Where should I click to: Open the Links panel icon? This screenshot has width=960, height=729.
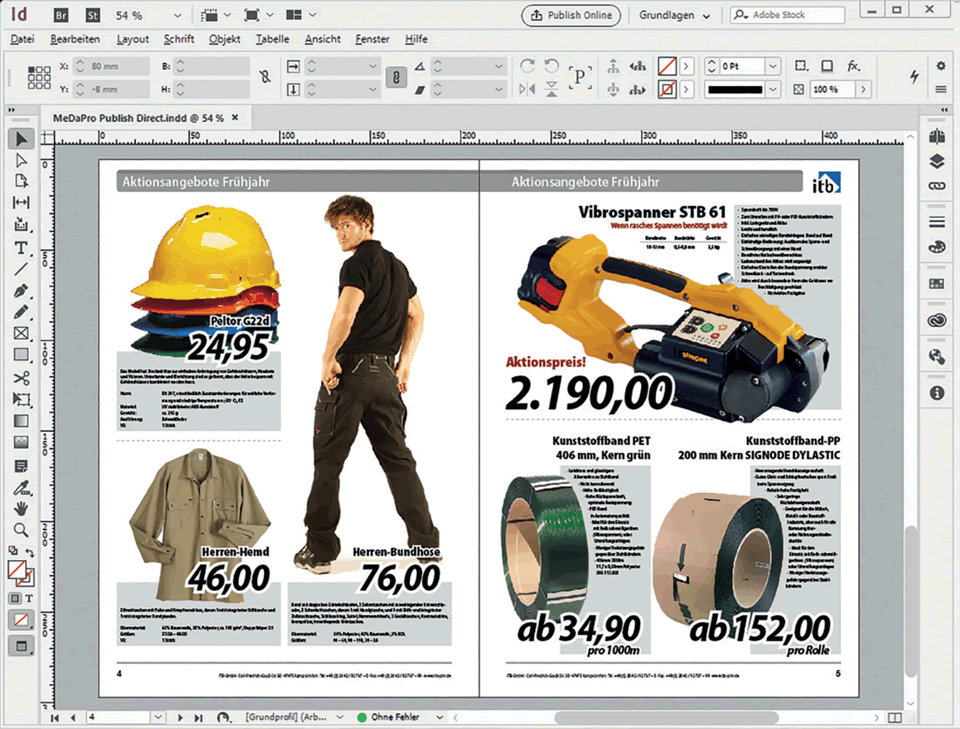[937, 185]
